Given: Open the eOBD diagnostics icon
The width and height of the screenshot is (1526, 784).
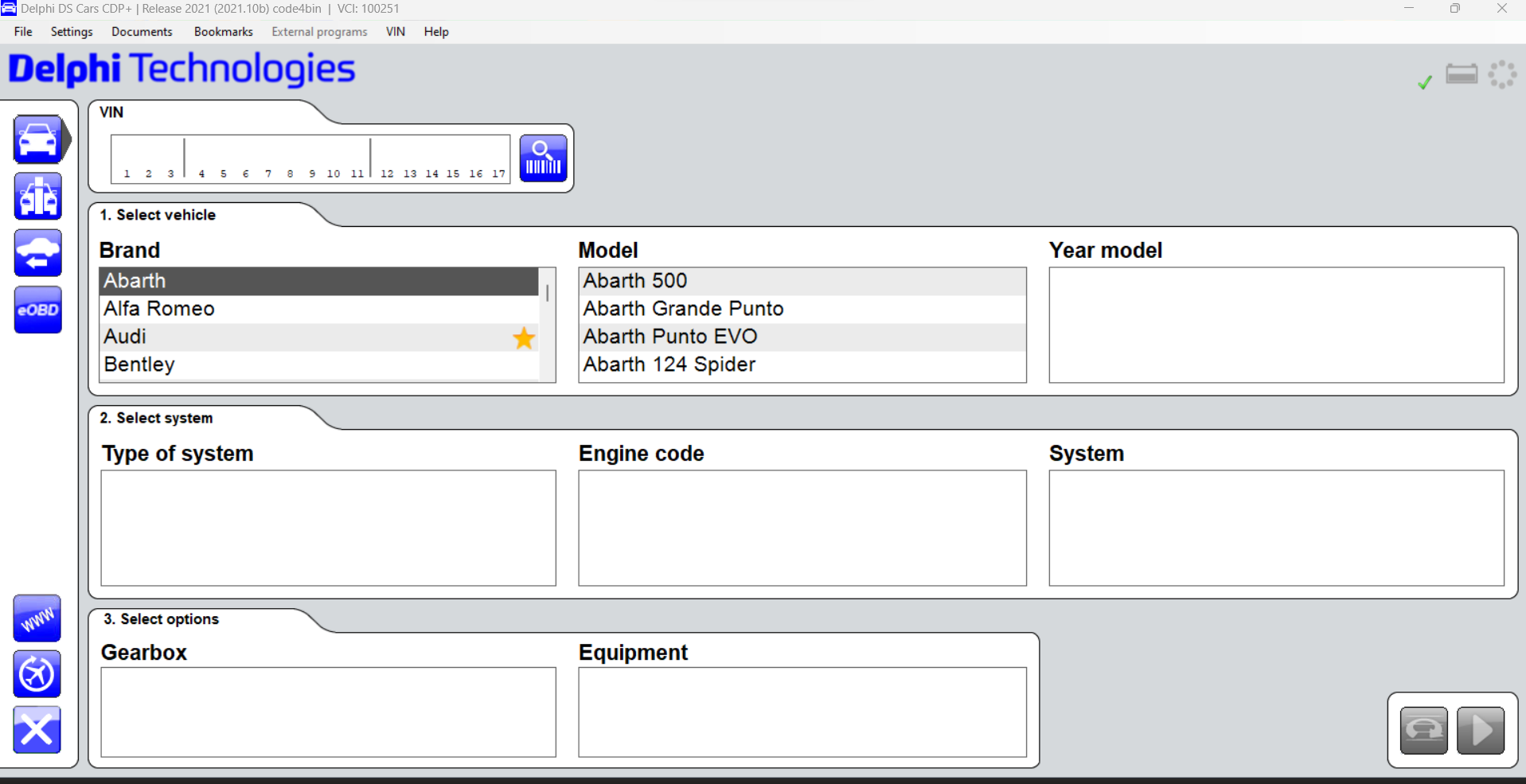Looking at the screenshot, I should tap(37, 310).
